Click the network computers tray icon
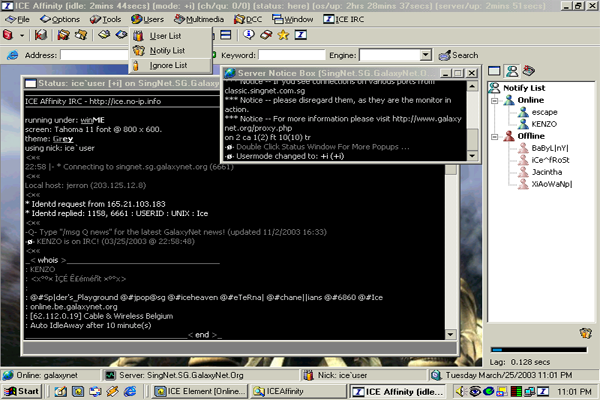 [530, 391]
